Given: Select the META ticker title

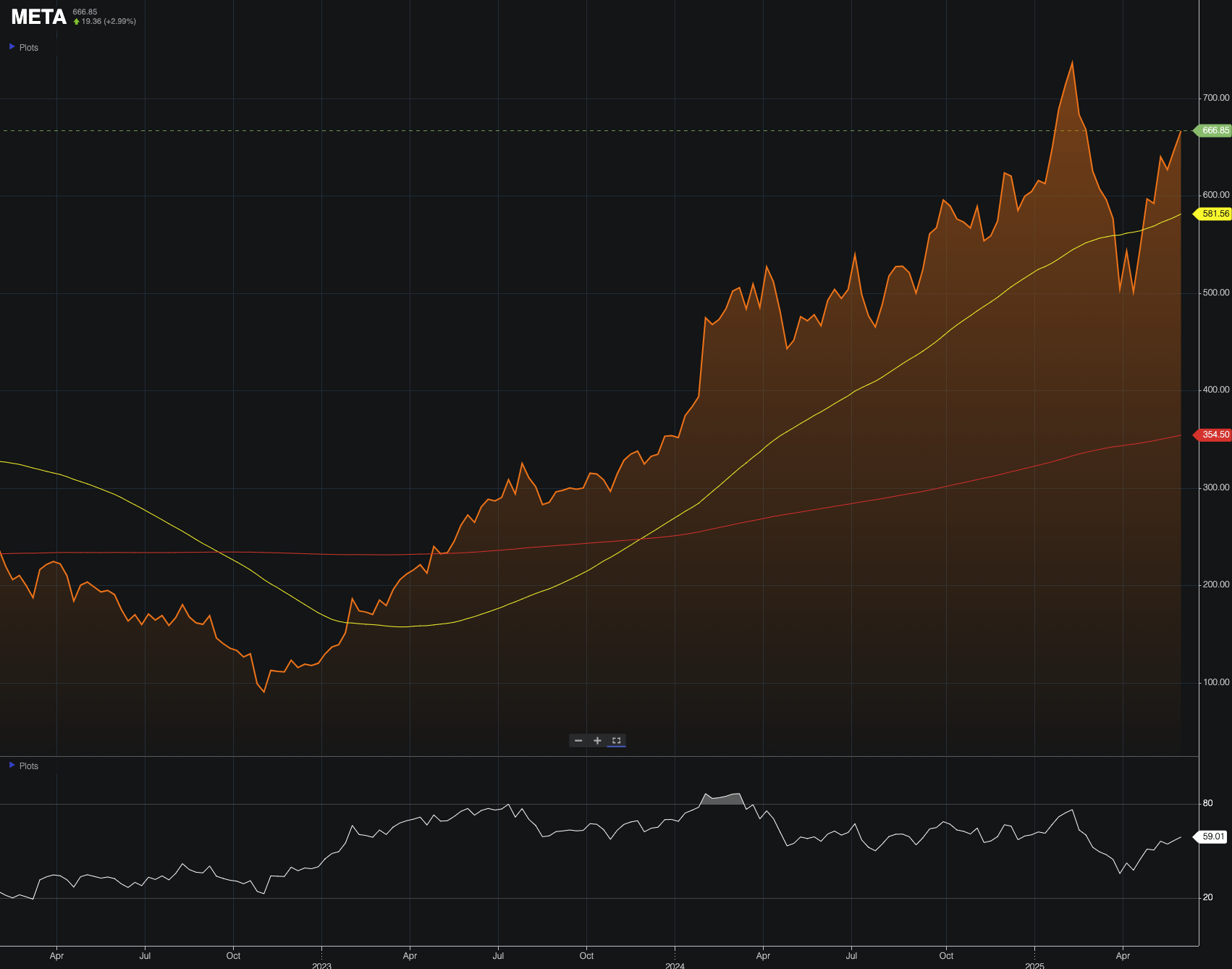Looking at the screenshot, I should [x=38, y=17].
